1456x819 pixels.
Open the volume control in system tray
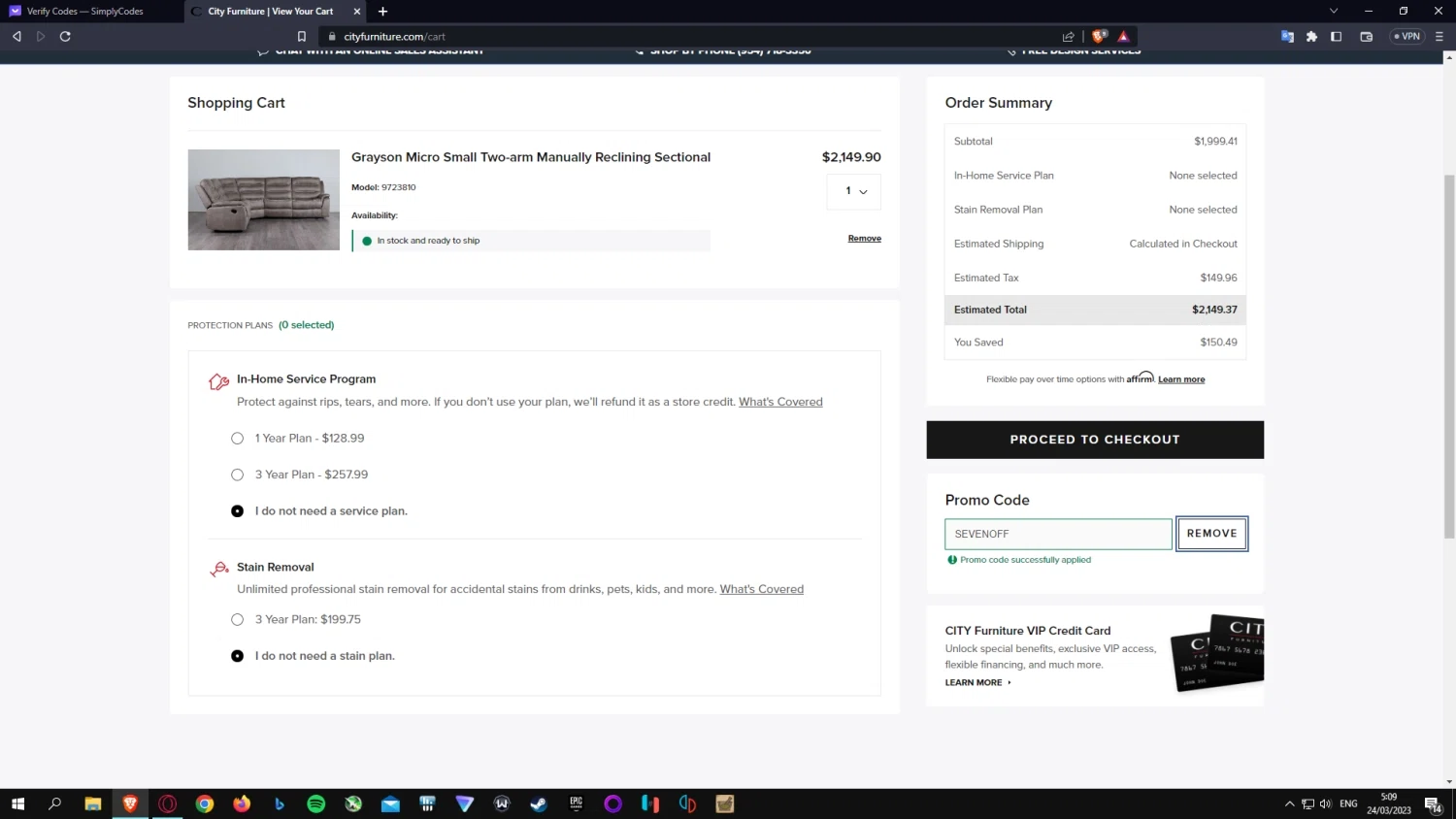[x=1325, y=803]
